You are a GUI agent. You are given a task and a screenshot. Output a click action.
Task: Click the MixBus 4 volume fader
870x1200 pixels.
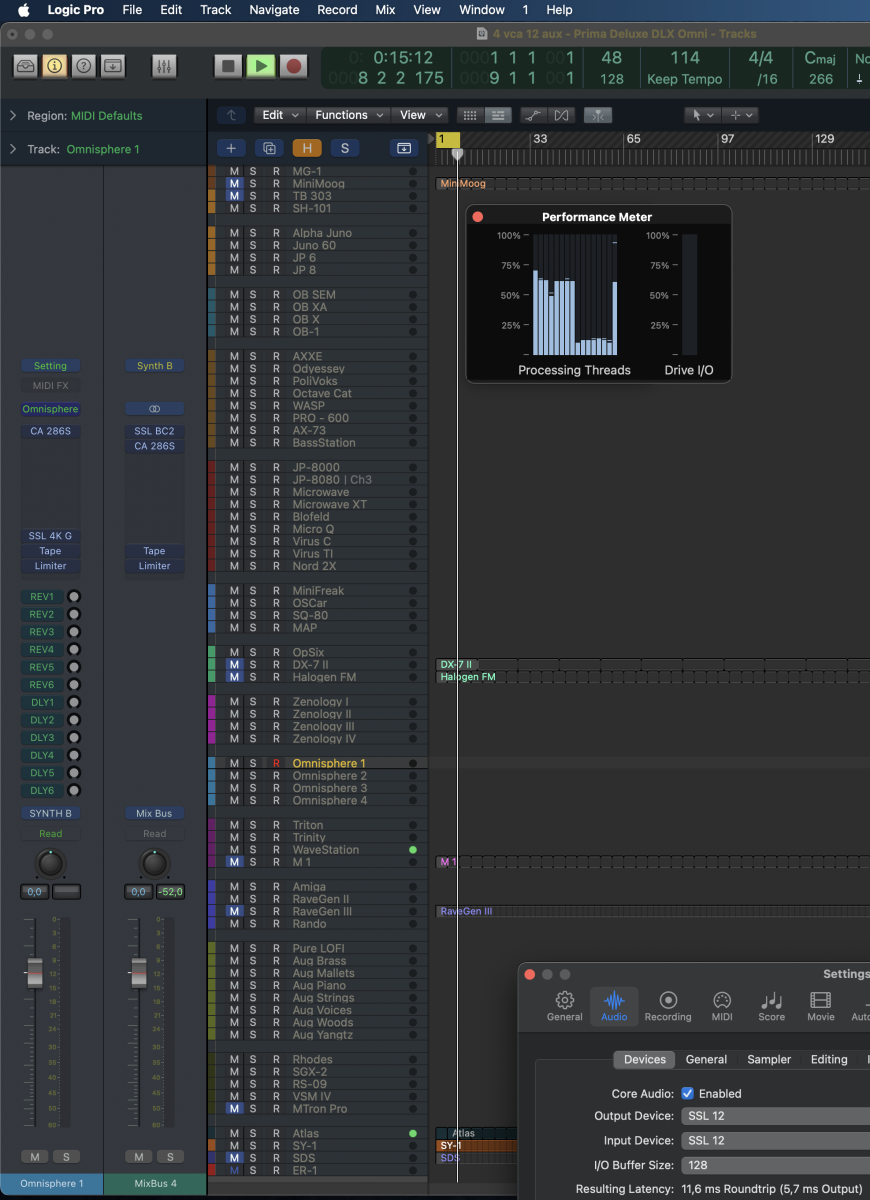click(x=139, y=971)
